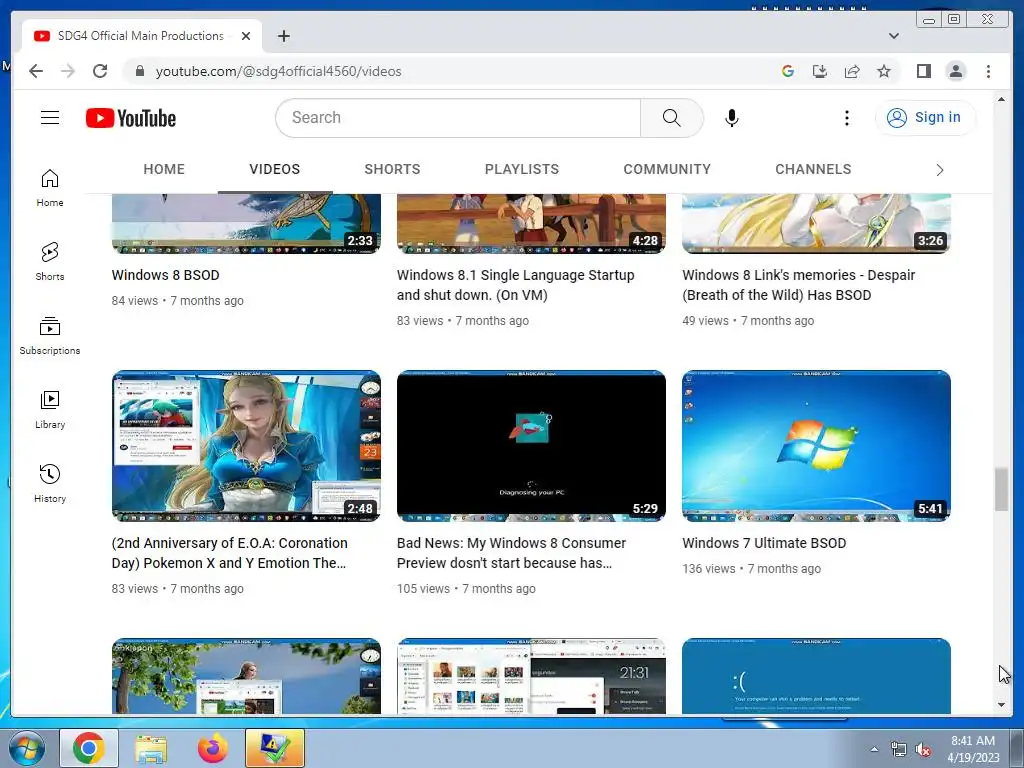Open the tree landscape desktop thumbnail
Screen dimensions: 1024x768
point(246,676)
